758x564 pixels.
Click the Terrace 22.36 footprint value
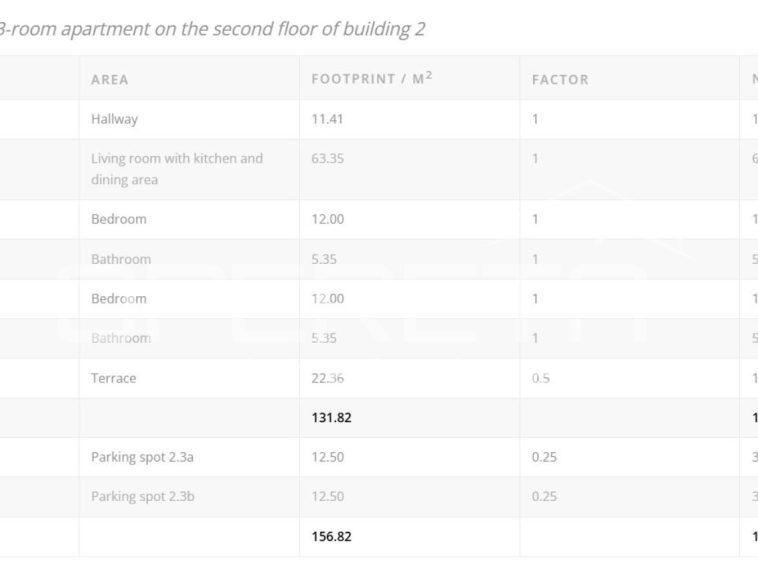(328, 378)
